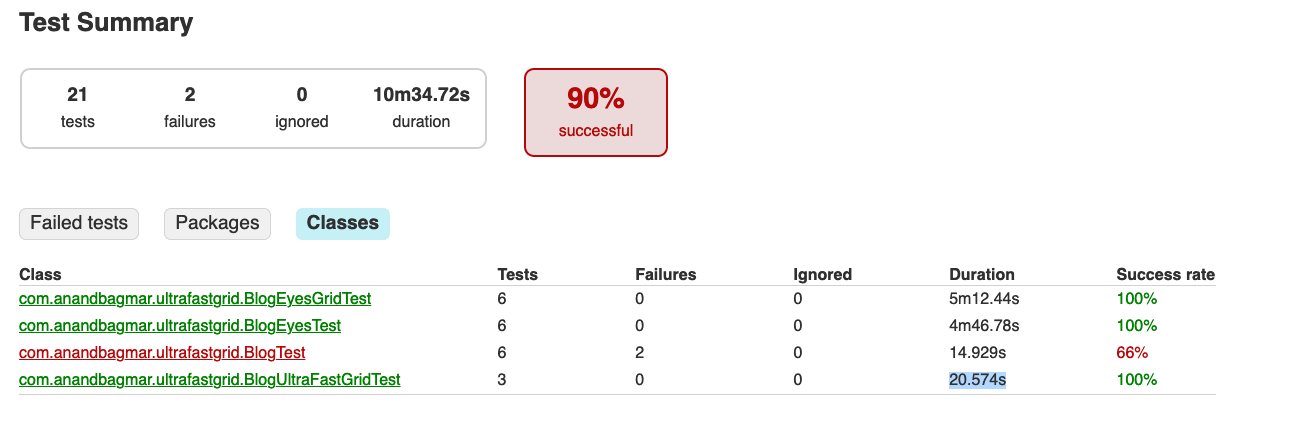Image resolution: width=1302 pixels, height=439 pixels.
Task: Switch to the Failed tests tab
Action: click(x=79, y=223)
